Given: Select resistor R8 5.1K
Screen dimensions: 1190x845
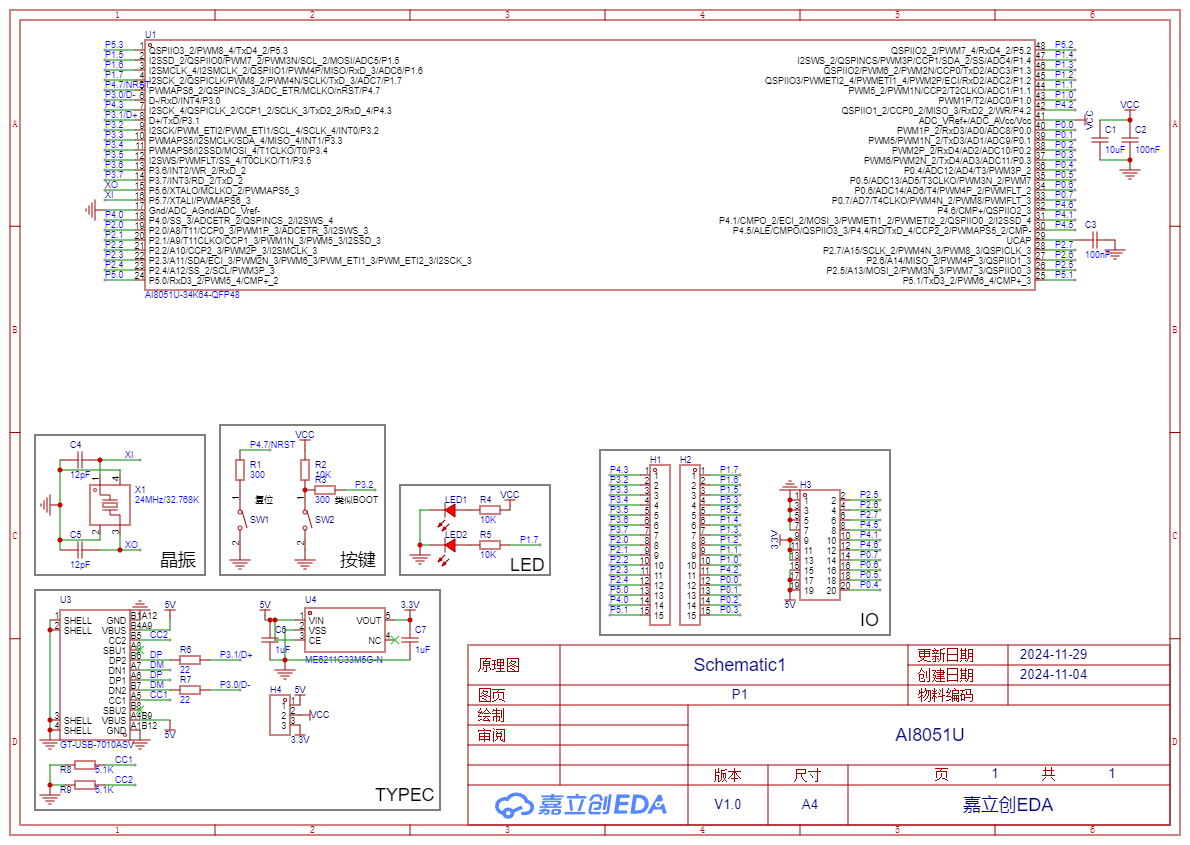Looking at the screenshot, I should click(x=84, y=765).
